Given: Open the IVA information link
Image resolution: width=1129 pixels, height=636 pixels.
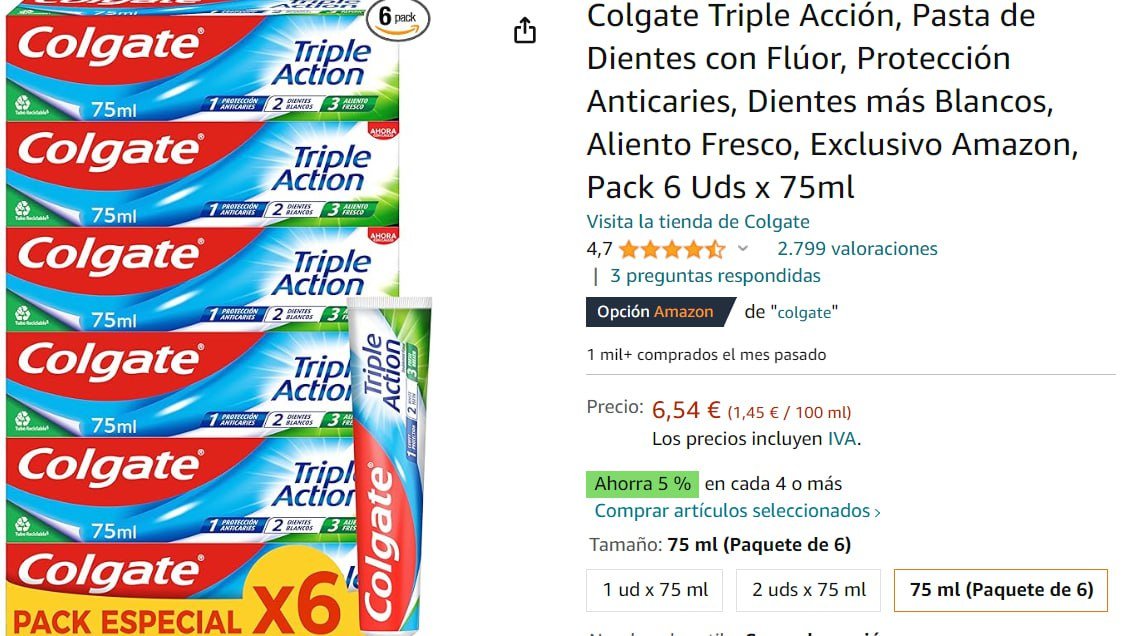Looking at the screenshot, I should click(842, 439).
